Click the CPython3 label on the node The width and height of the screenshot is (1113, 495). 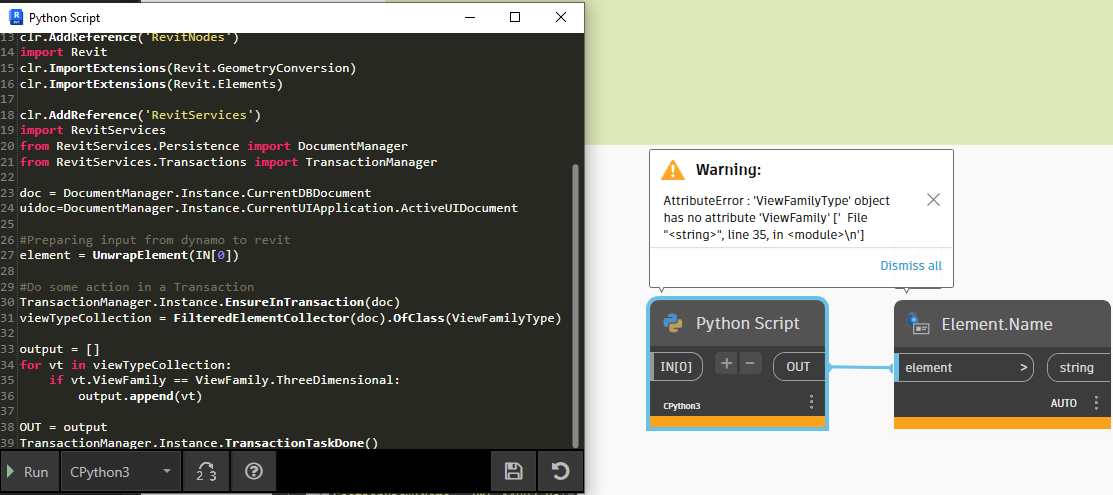click(681, 406)
